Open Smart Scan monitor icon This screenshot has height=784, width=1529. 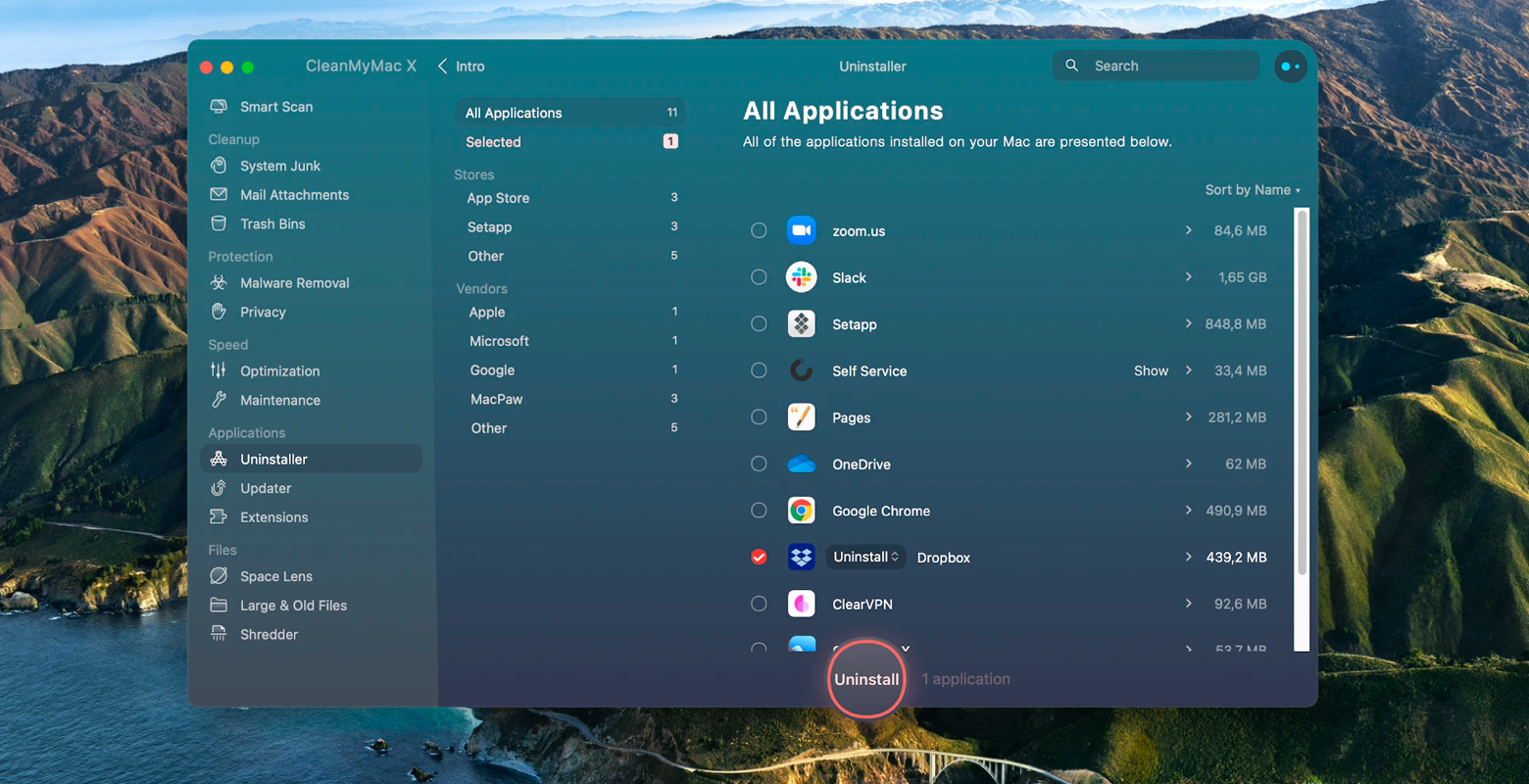[219, 106]
